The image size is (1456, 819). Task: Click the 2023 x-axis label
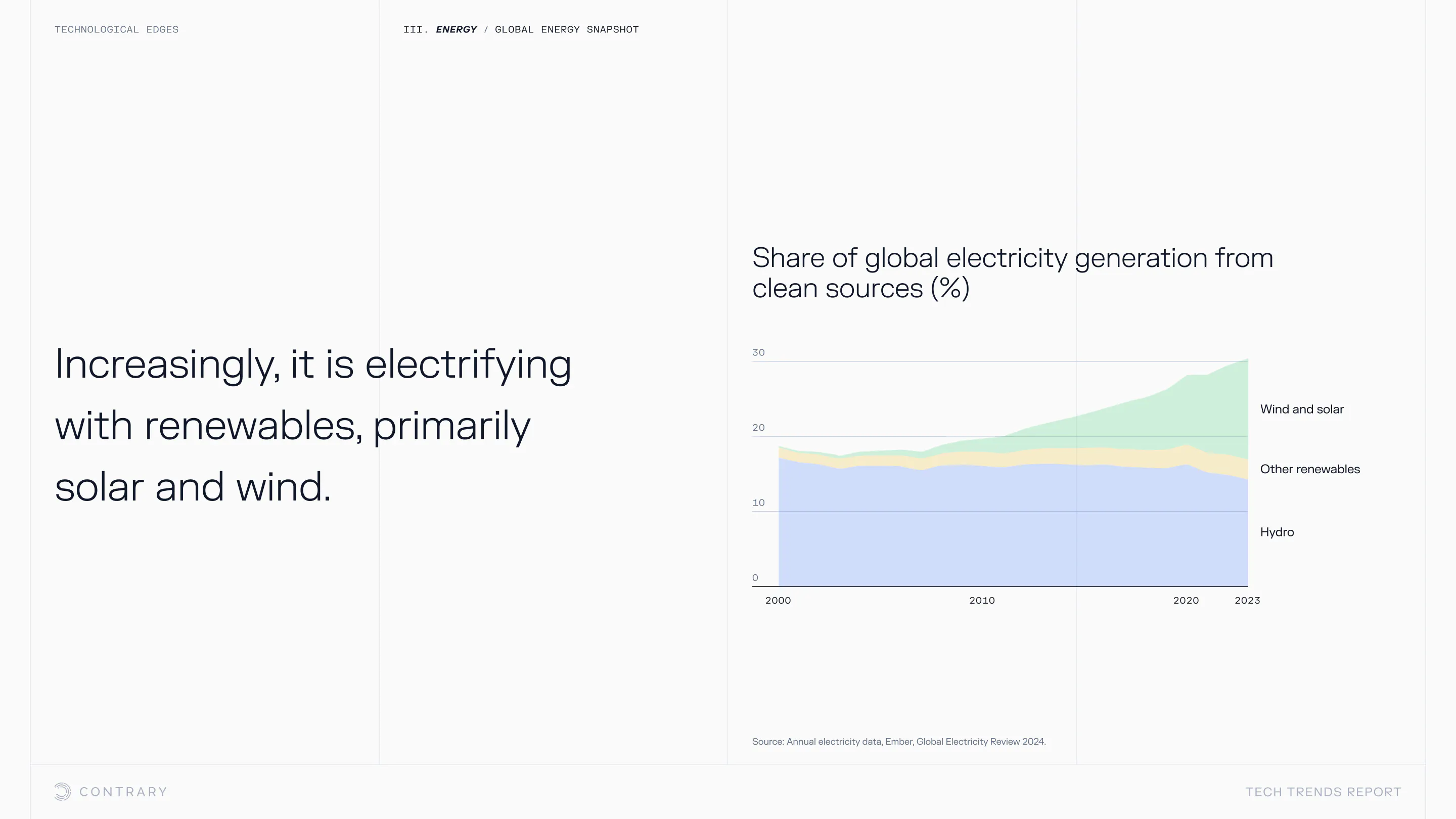click(1247, 600)
